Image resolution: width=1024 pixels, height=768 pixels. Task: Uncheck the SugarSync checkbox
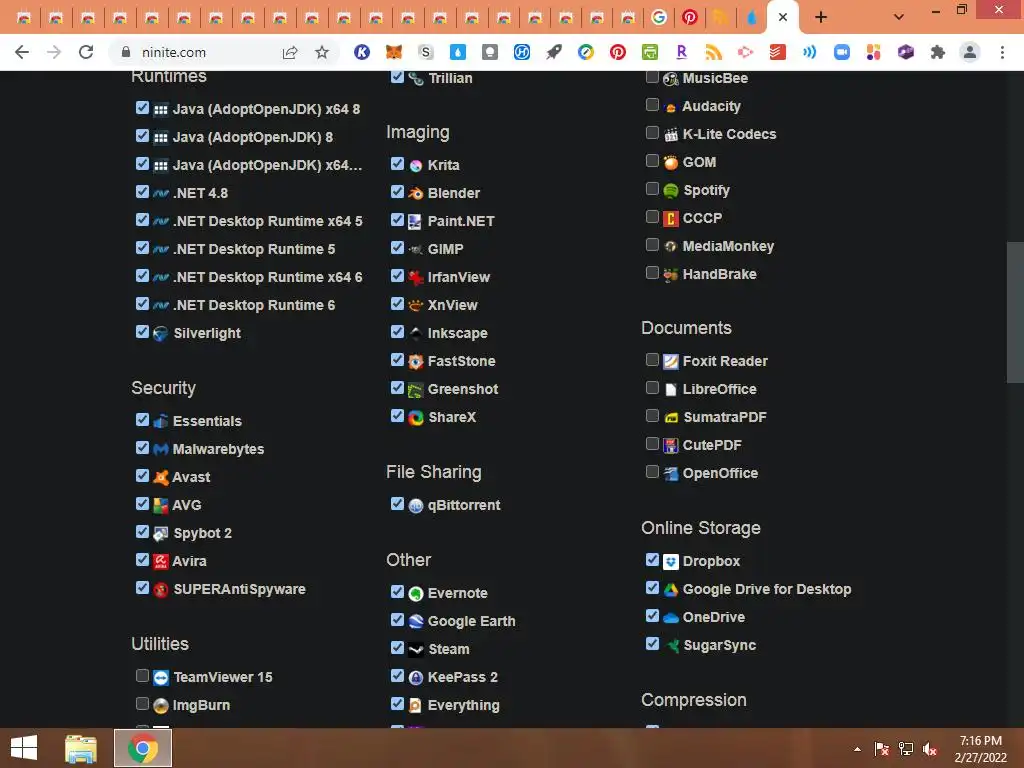click(x=652, y=643)
